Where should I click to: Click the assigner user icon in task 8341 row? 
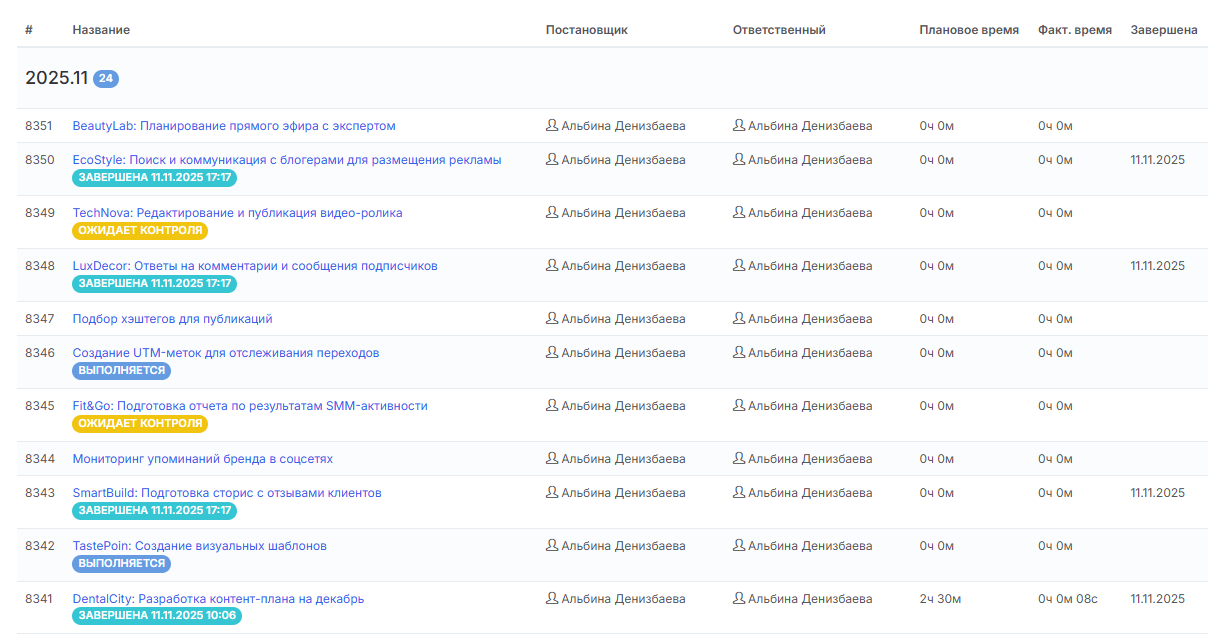tap(552, 599)
